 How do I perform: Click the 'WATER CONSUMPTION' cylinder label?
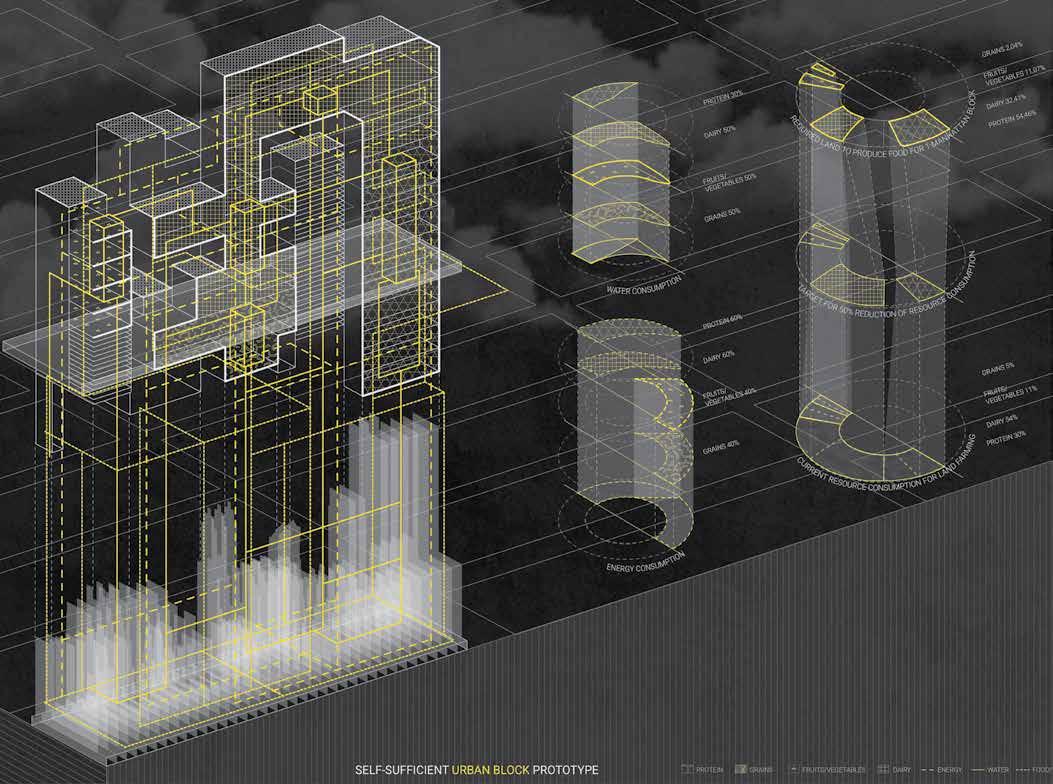point(644,284)
